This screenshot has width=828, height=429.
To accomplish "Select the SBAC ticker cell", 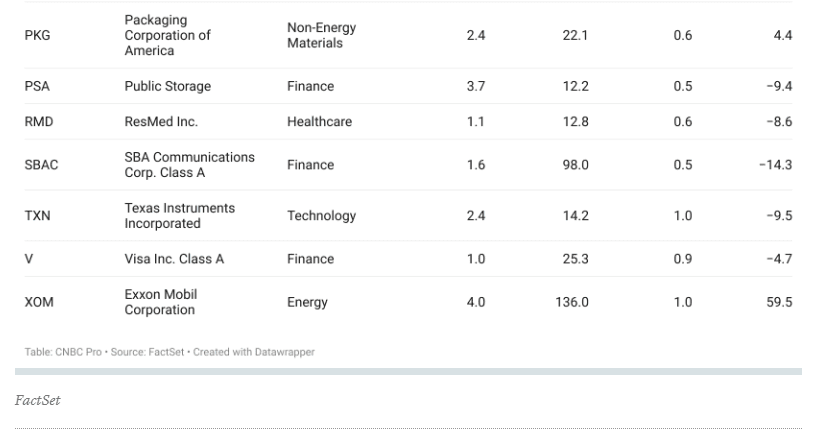I will point(41,165).
